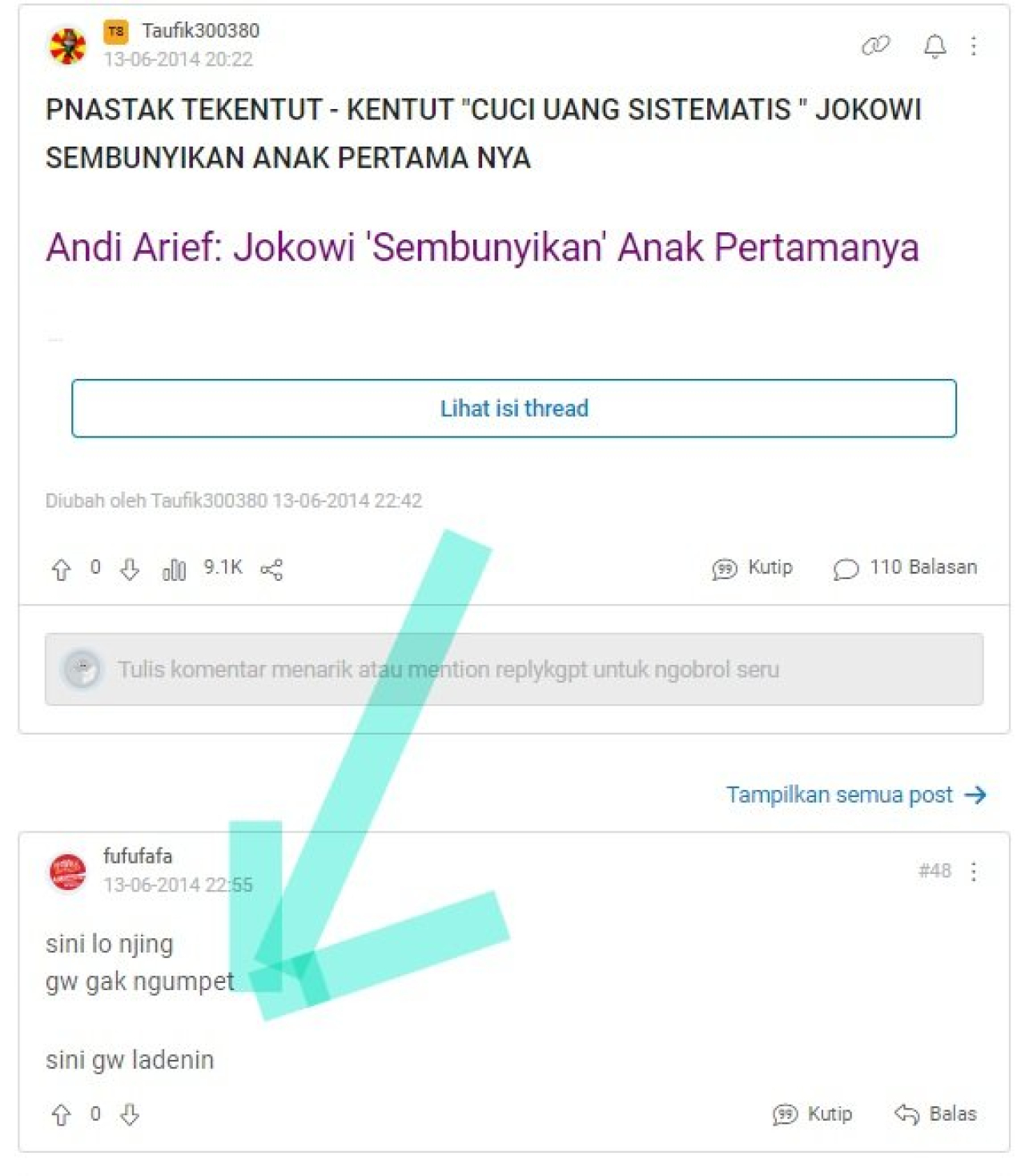This screenshot has height=1176, width=1025.
Task: Open options menu for post #48
Action: (x=974, y=871)
